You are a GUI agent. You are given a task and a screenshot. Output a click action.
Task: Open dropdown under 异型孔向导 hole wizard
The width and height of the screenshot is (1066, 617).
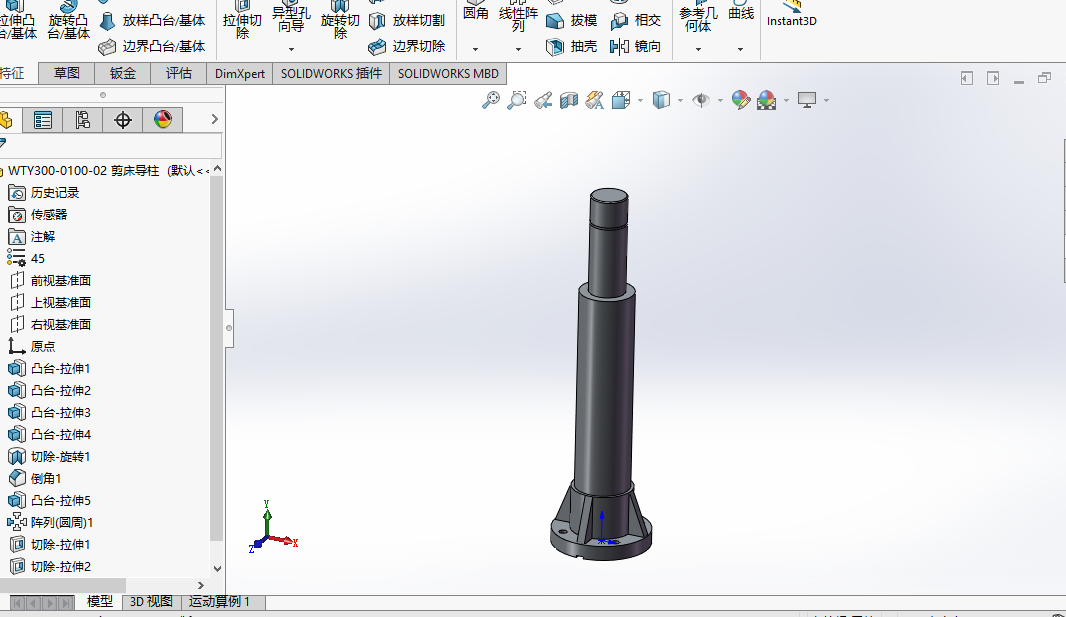pyautogui.click(x=291, y=49)
